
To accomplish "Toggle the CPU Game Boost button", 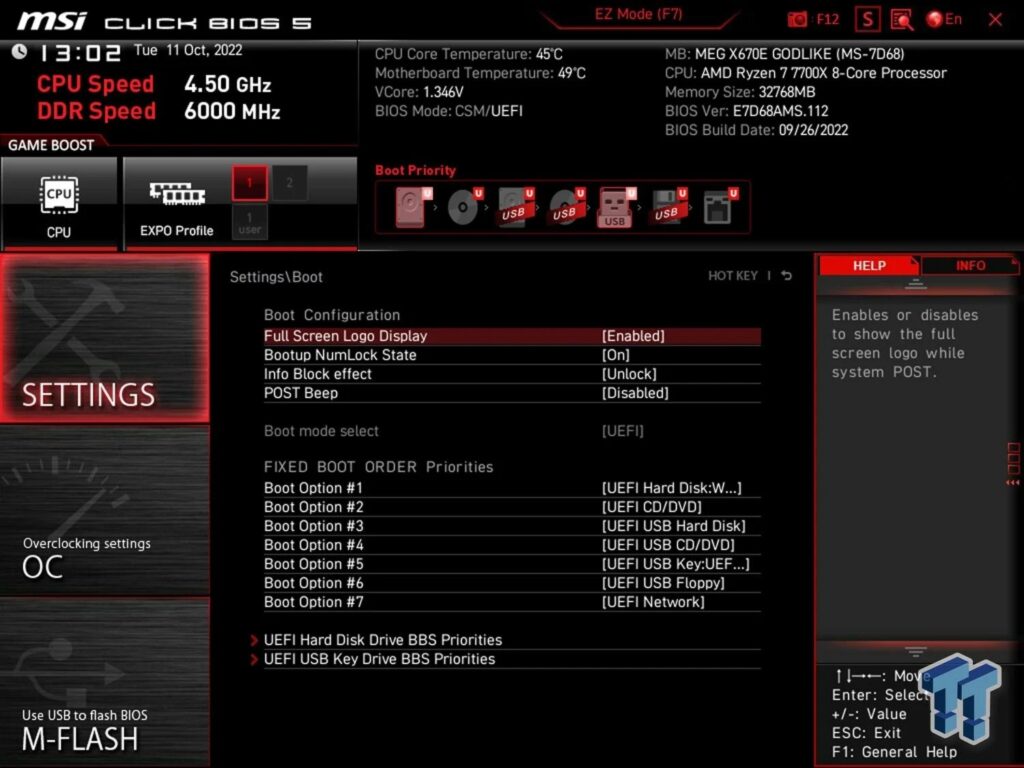I will (x=59, y=203).
